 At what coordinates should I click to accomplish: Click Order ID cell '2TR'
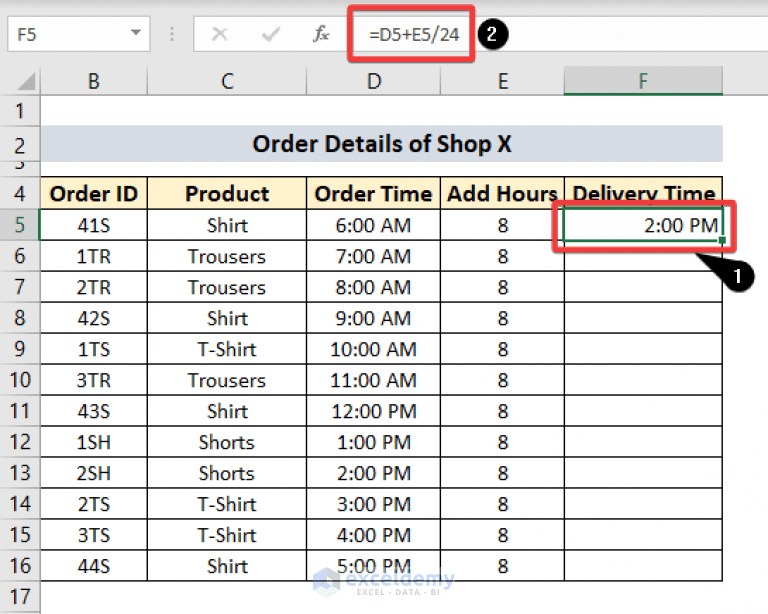coord(94,287)
